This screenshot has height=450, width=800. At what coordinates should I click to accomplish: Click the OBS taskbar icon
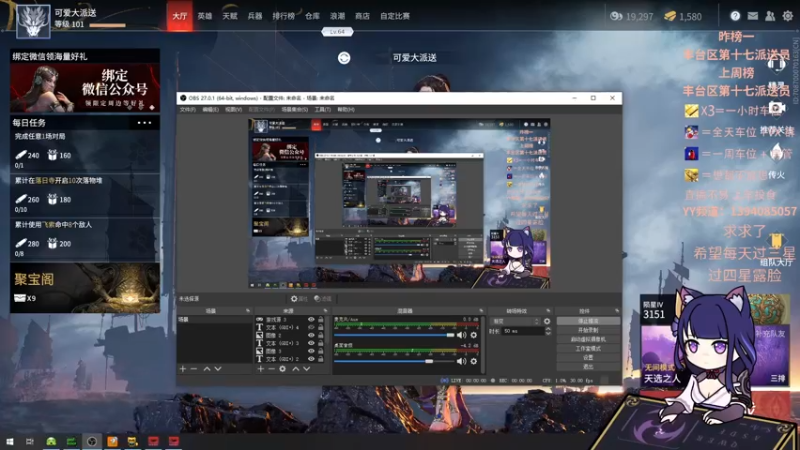click(92, 441)
